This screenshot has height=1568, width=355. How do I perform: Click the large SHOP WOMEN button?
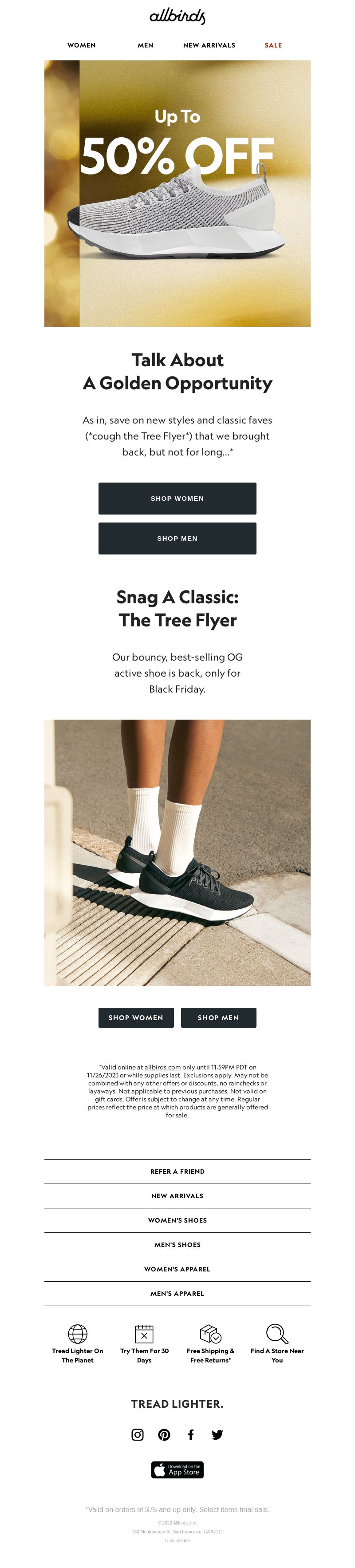coord(177,499)
